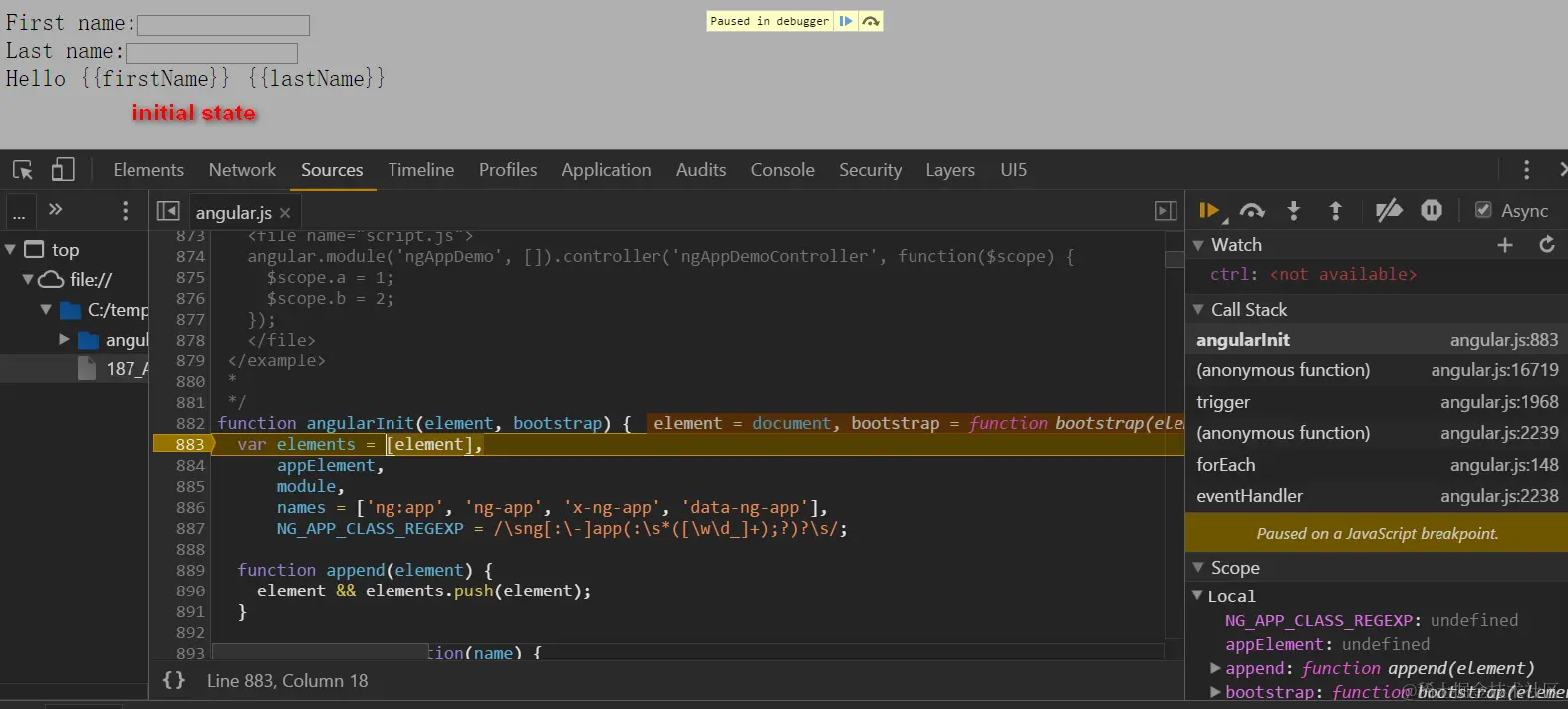Step into next function call
1568x709 pixels.
click(x=1294, y=211)
